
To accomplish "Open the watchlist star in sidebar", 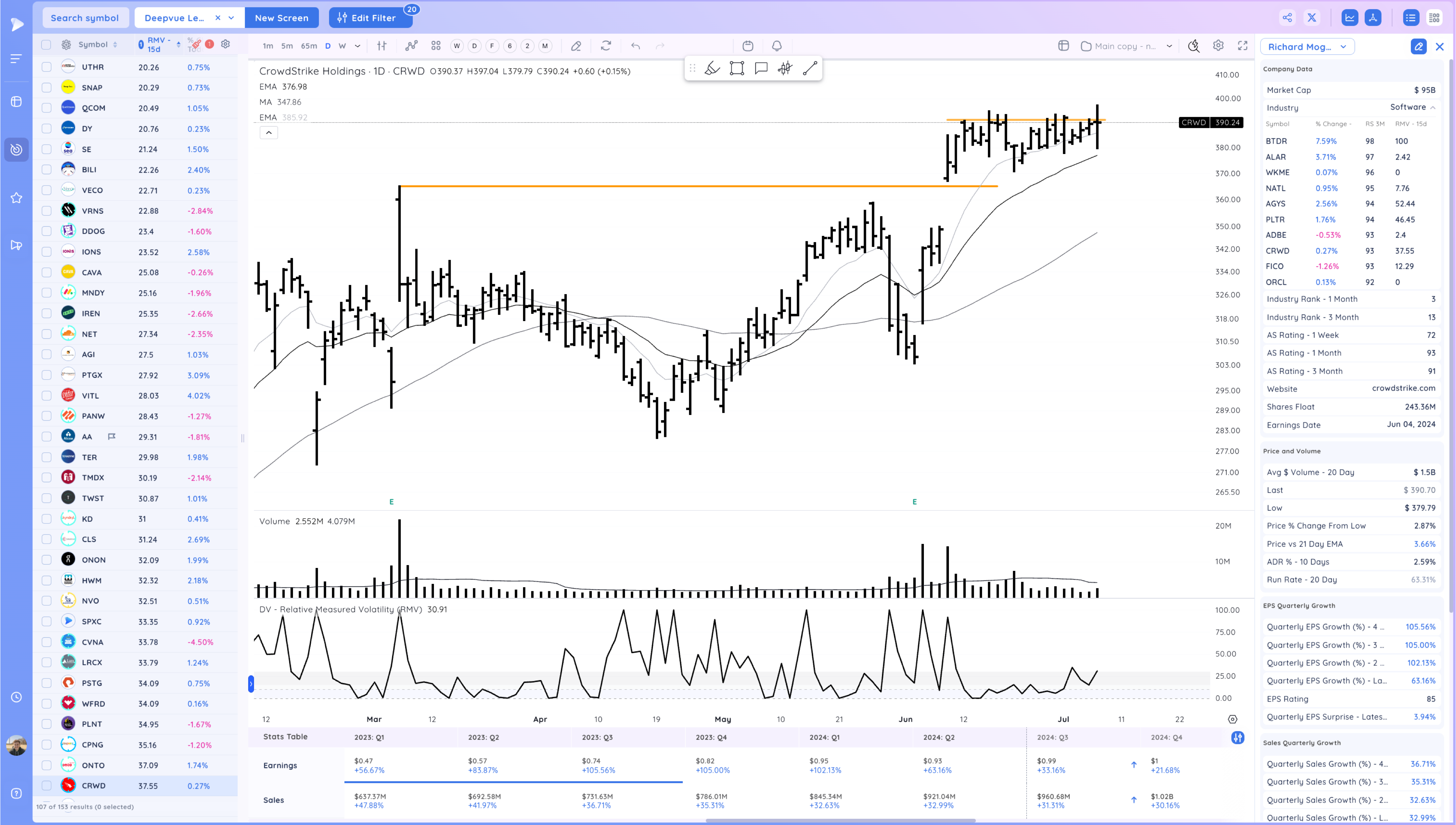I will [16, 198].
